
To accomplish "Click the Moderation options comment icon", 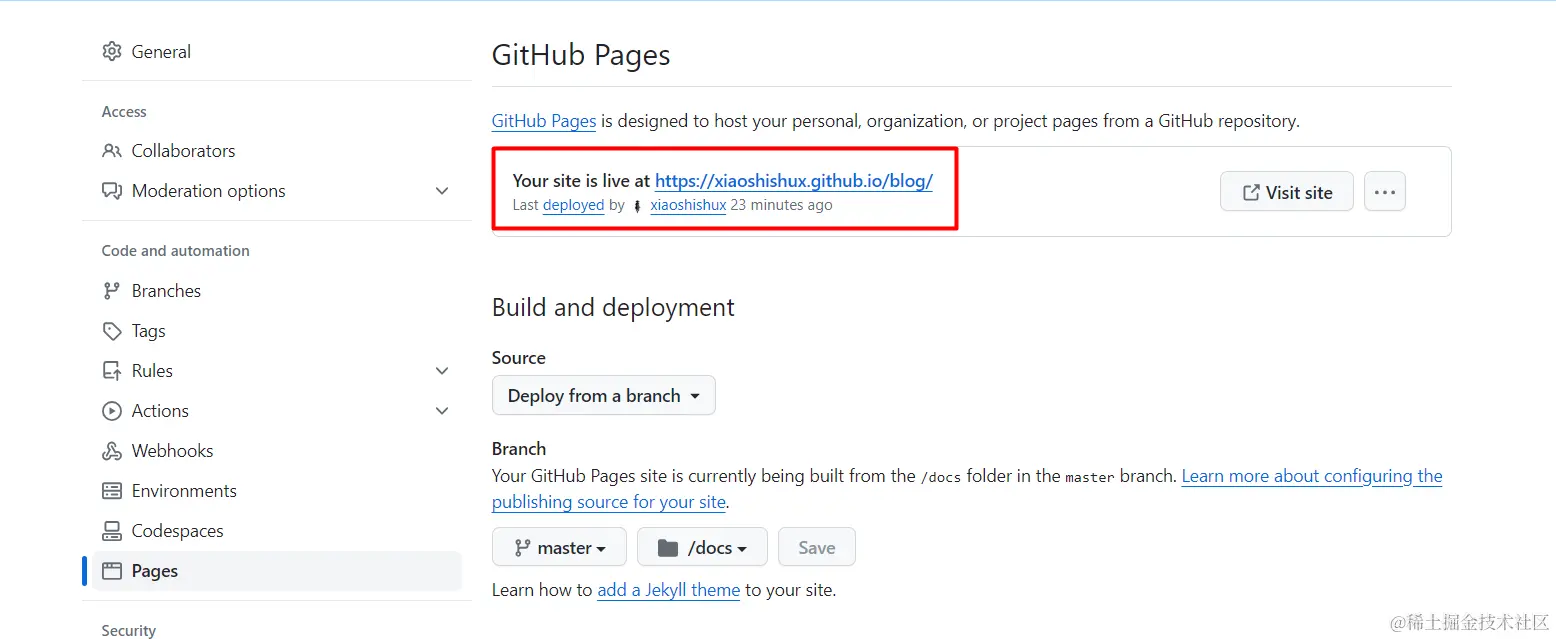I will [112, 191].
